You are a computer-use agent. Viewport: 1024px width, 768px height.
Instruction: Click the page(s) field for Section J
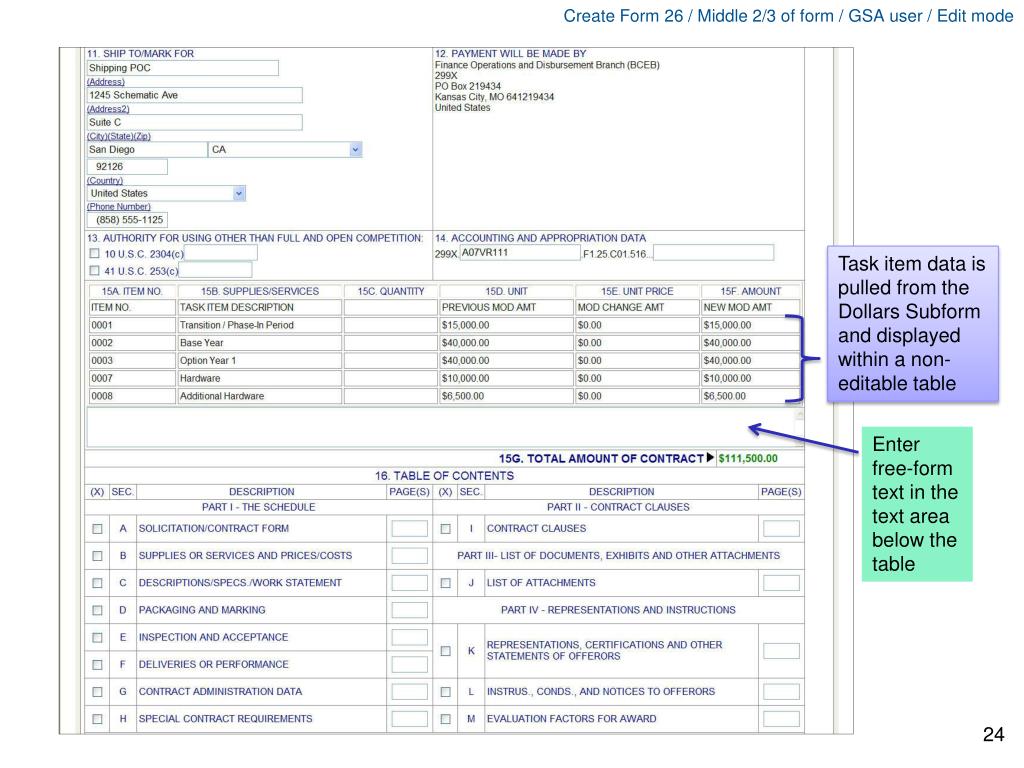pos(781,583)
